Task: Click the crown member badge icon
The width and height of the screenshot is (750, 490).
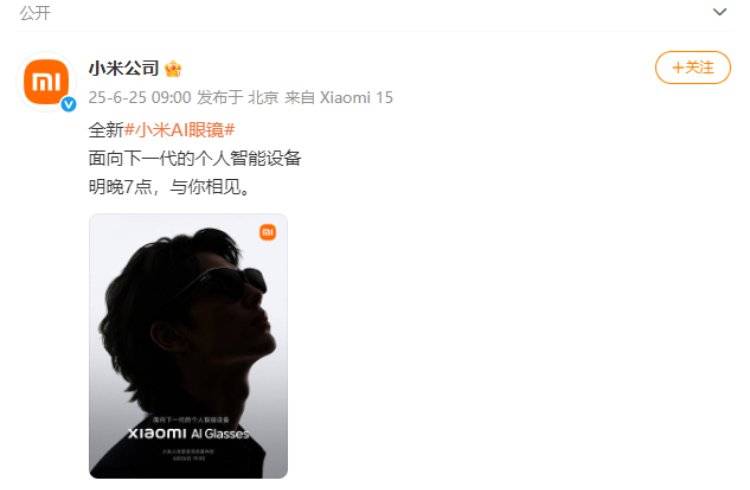Action: point(173,69)
